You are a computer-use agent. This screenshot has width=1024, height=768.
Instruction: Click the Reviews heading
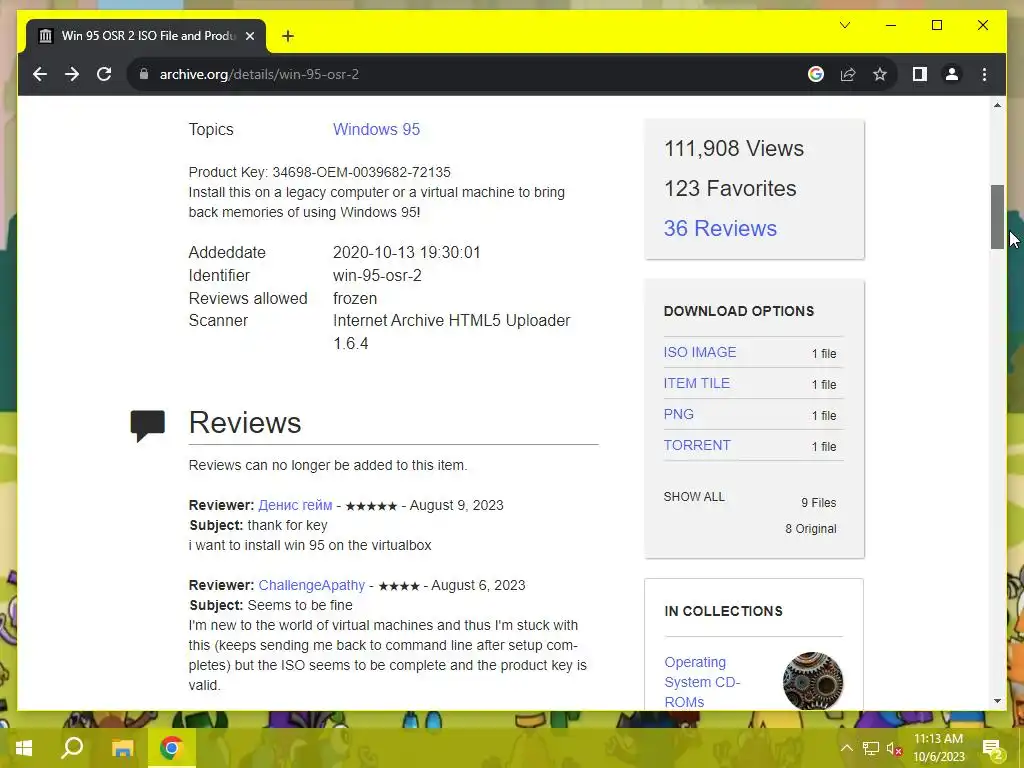(x=245, y=423)
